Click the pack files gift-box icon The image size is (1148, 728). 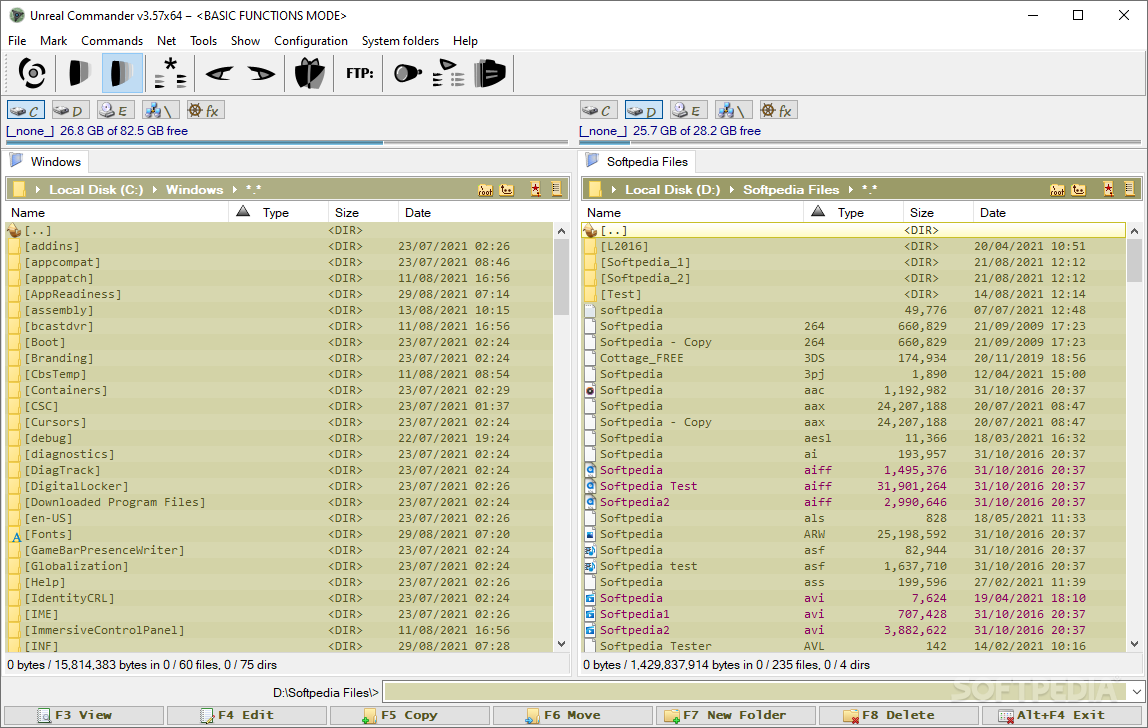(x=310, y=73)
